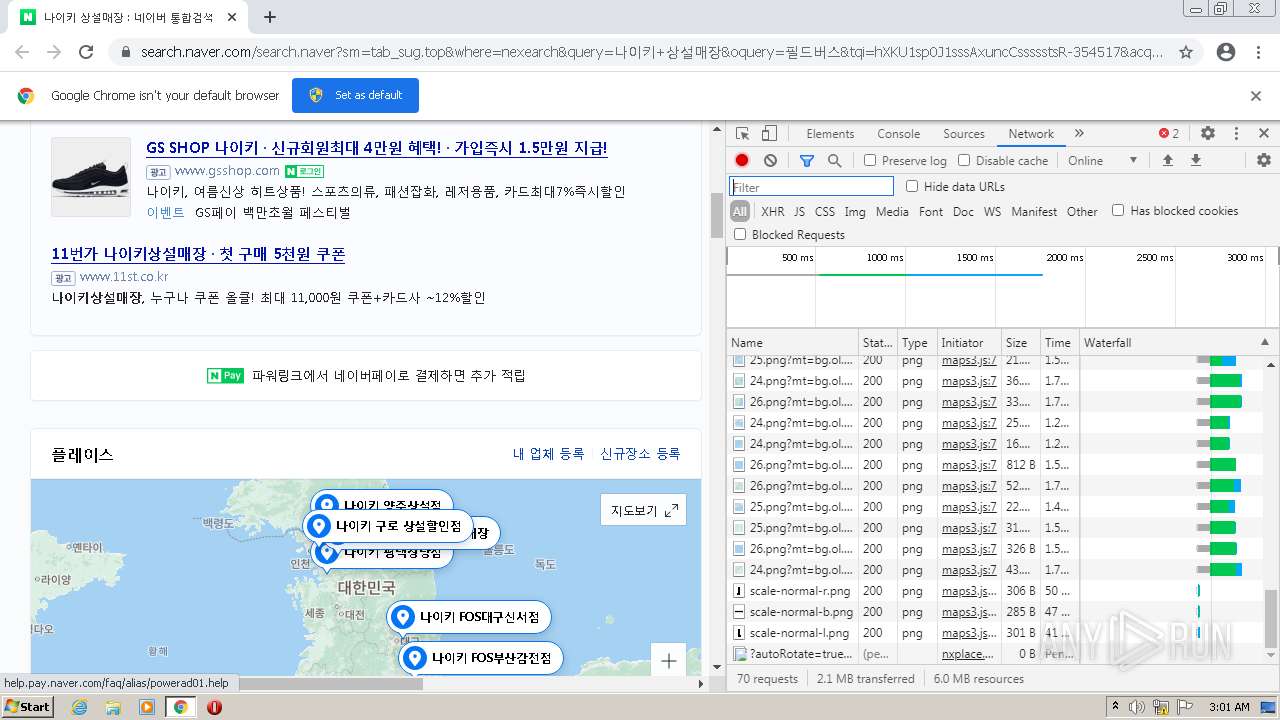
Task: Open 지도보기 expanded map view
Action: (x=644, y=511)
